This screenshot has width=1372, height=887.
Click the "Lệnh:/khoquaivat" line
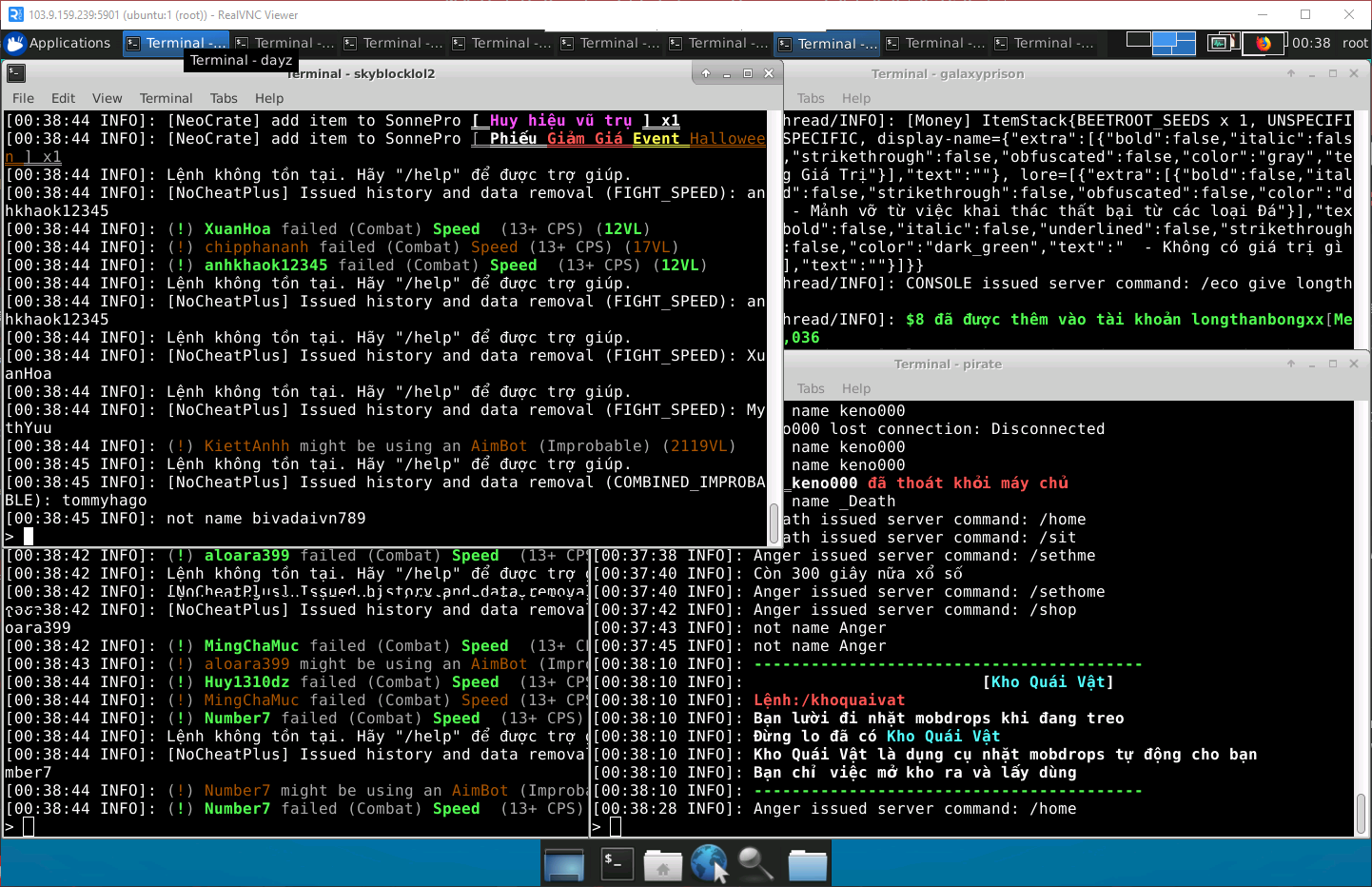[830, 700]
